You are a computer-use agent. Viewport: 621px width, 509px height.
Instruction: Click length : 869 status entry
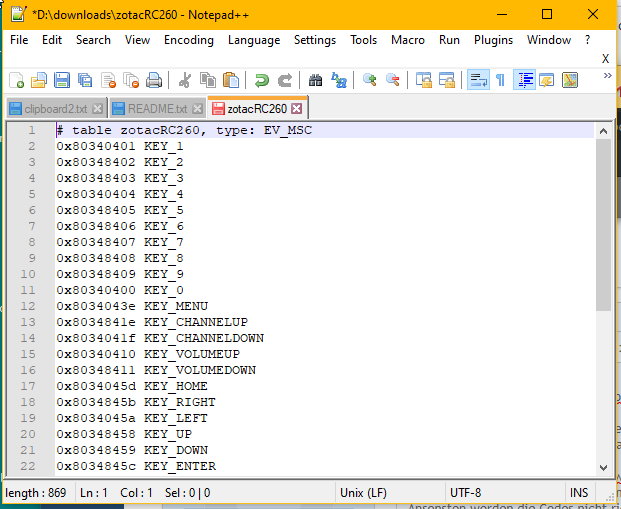(x=36, y=493)
